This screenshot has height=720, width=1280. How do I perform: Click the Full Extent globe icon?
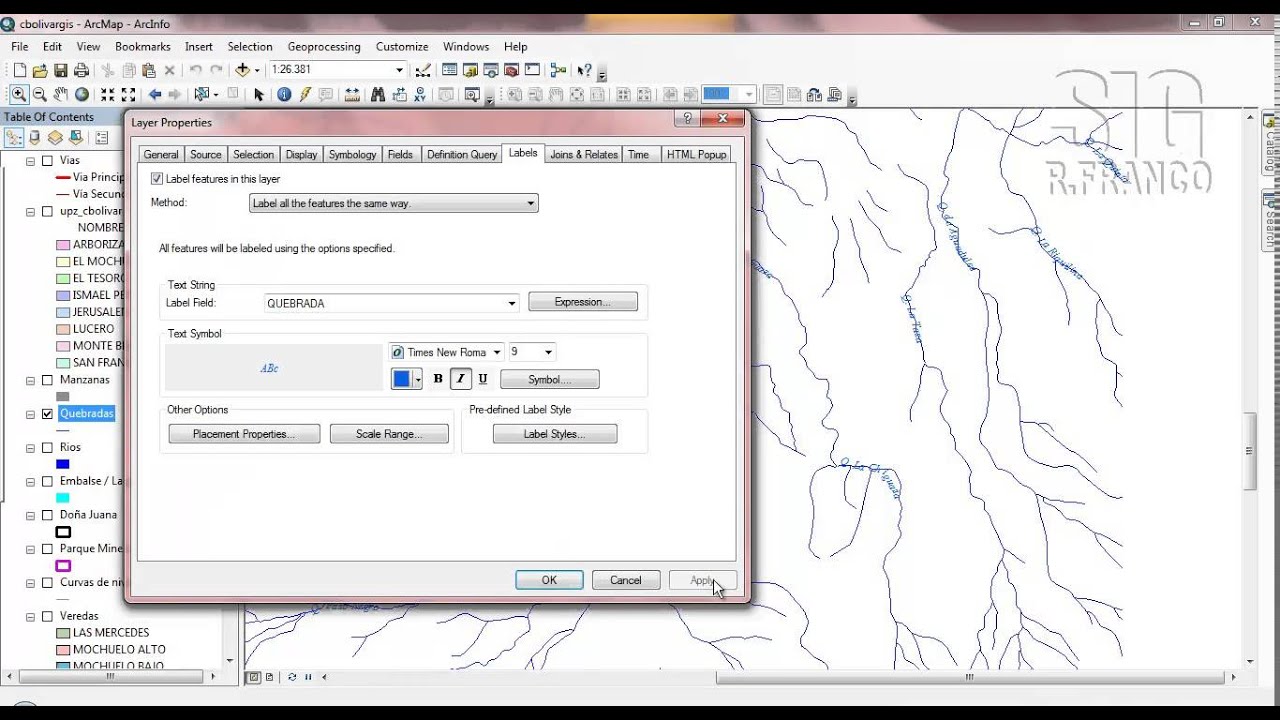pyautogui.click(x=82, y=94)
